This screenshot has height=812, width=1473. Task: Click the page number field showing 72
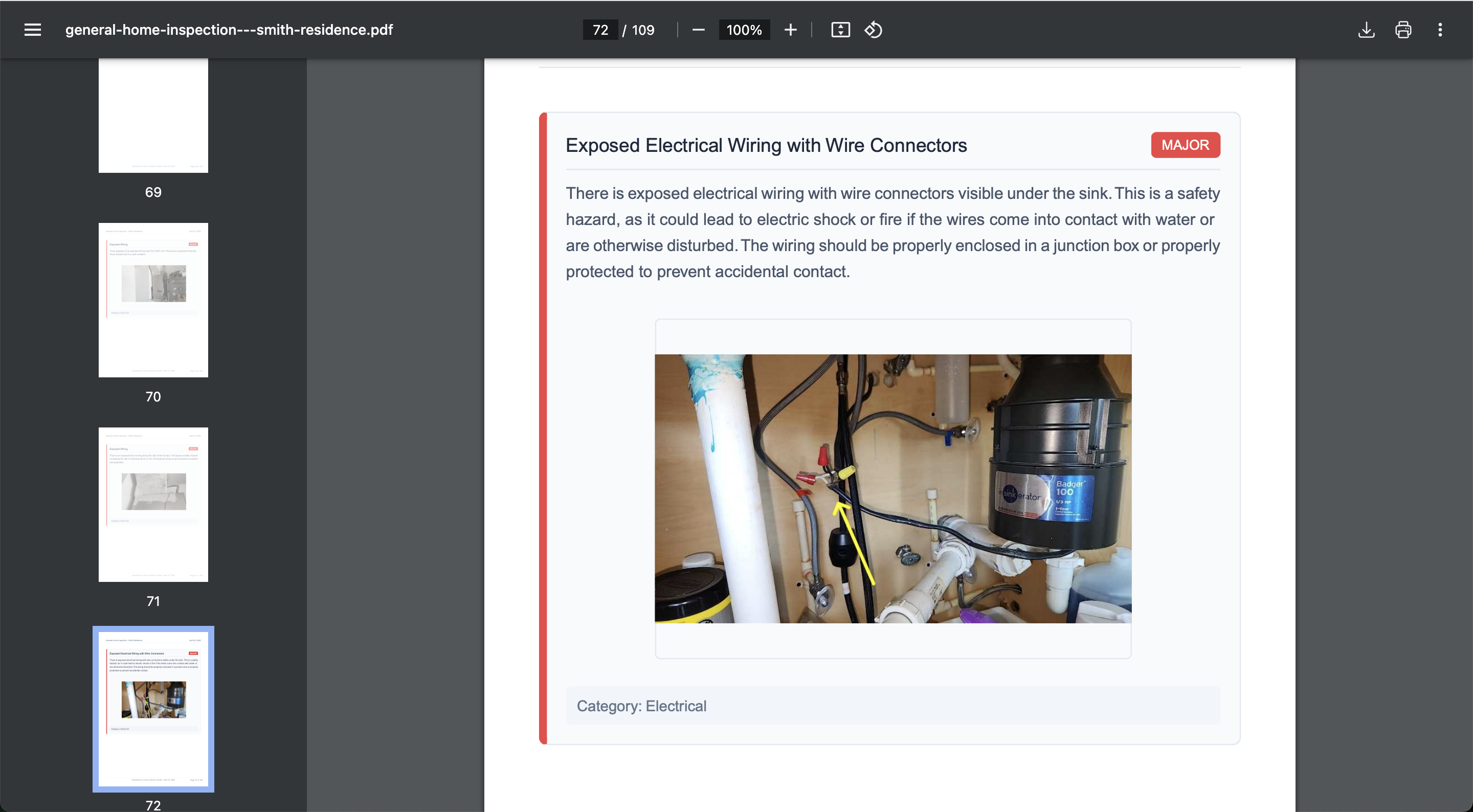click(600, 30)
